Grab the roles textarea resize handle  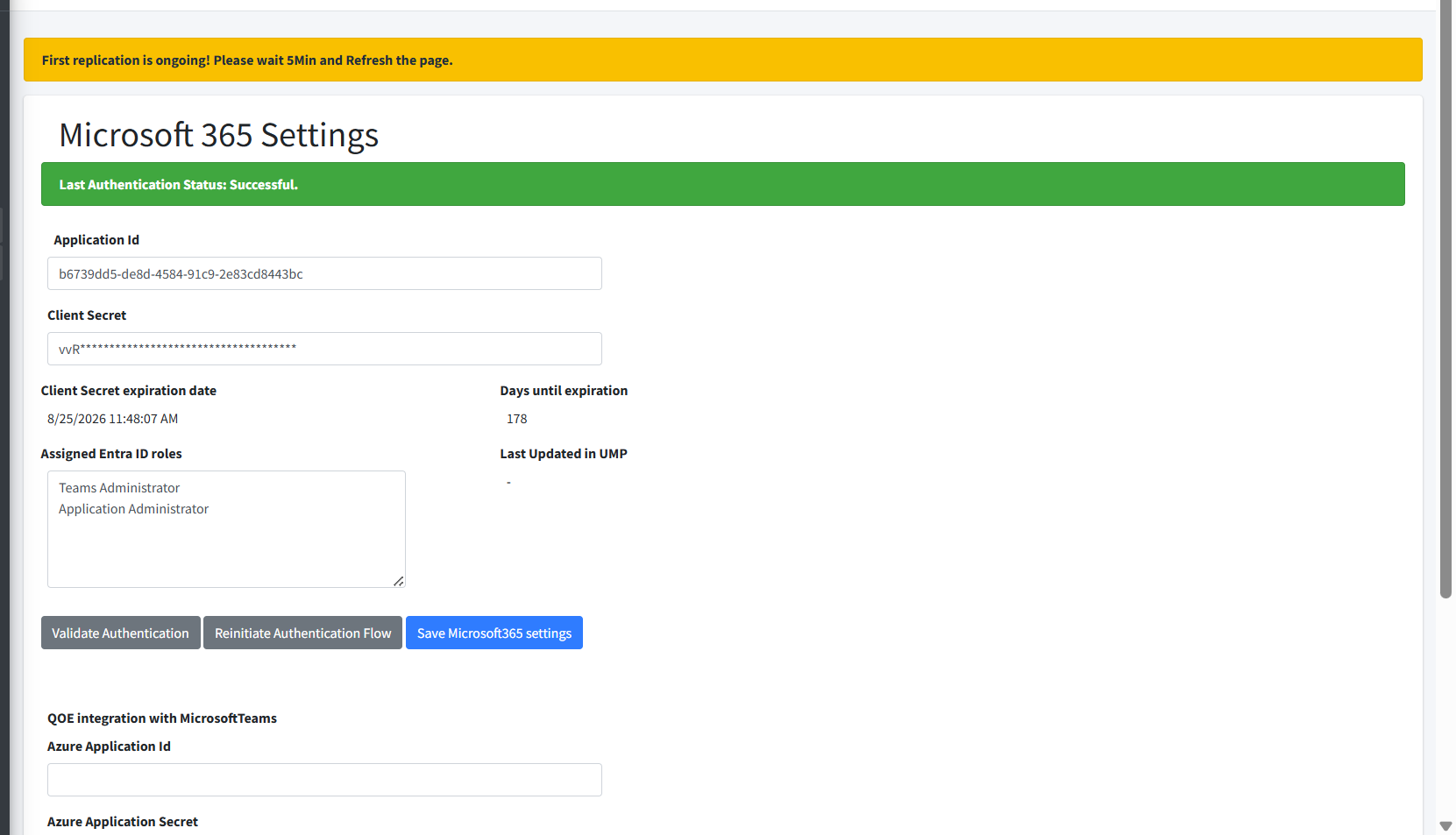pyautogui.click(x=399, y=581)
